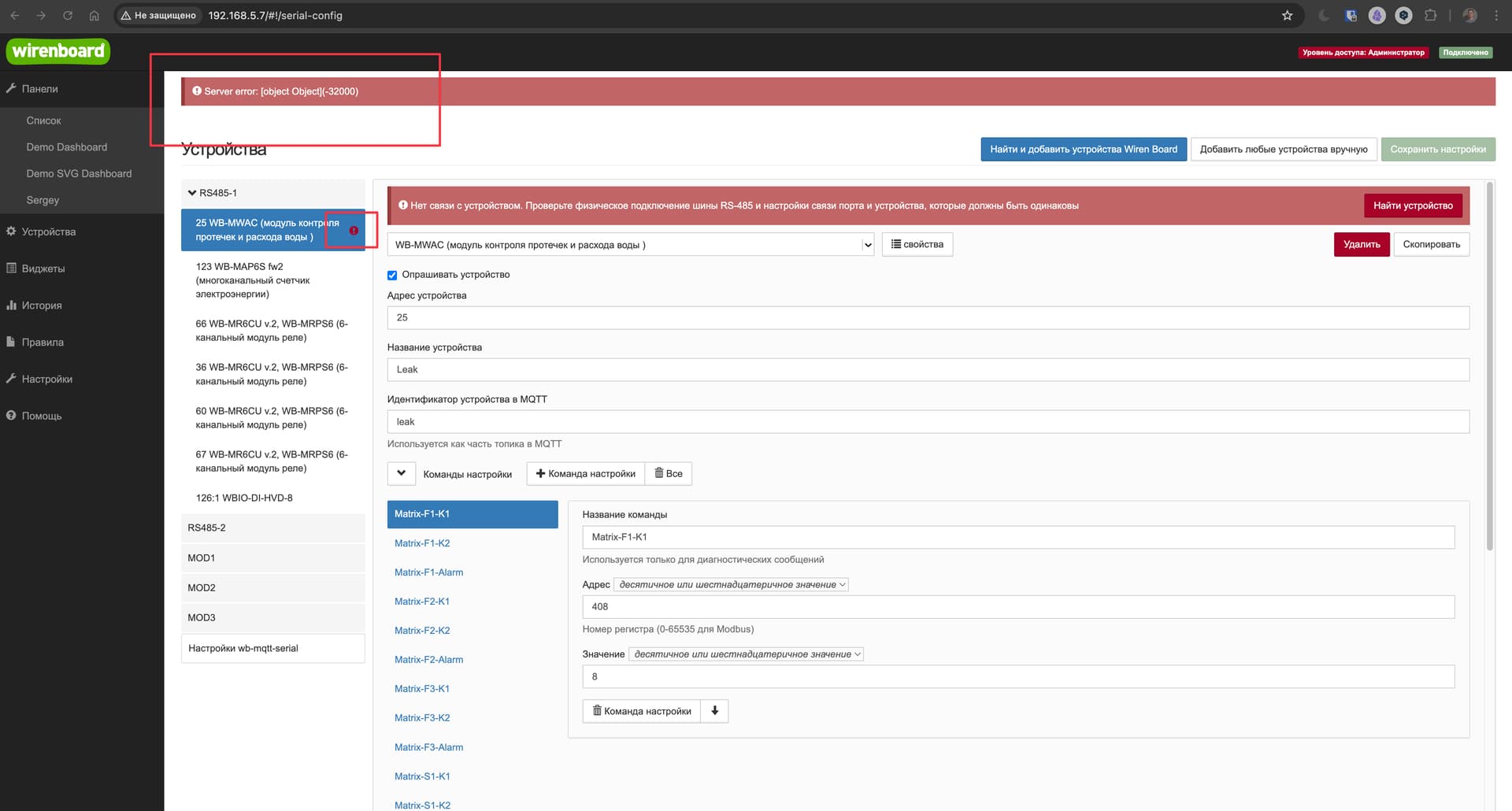Select device 25 WB-MWAC in list
This screenshot has width=1512, height=811.
pyautogui.click(x=272, y=230)
